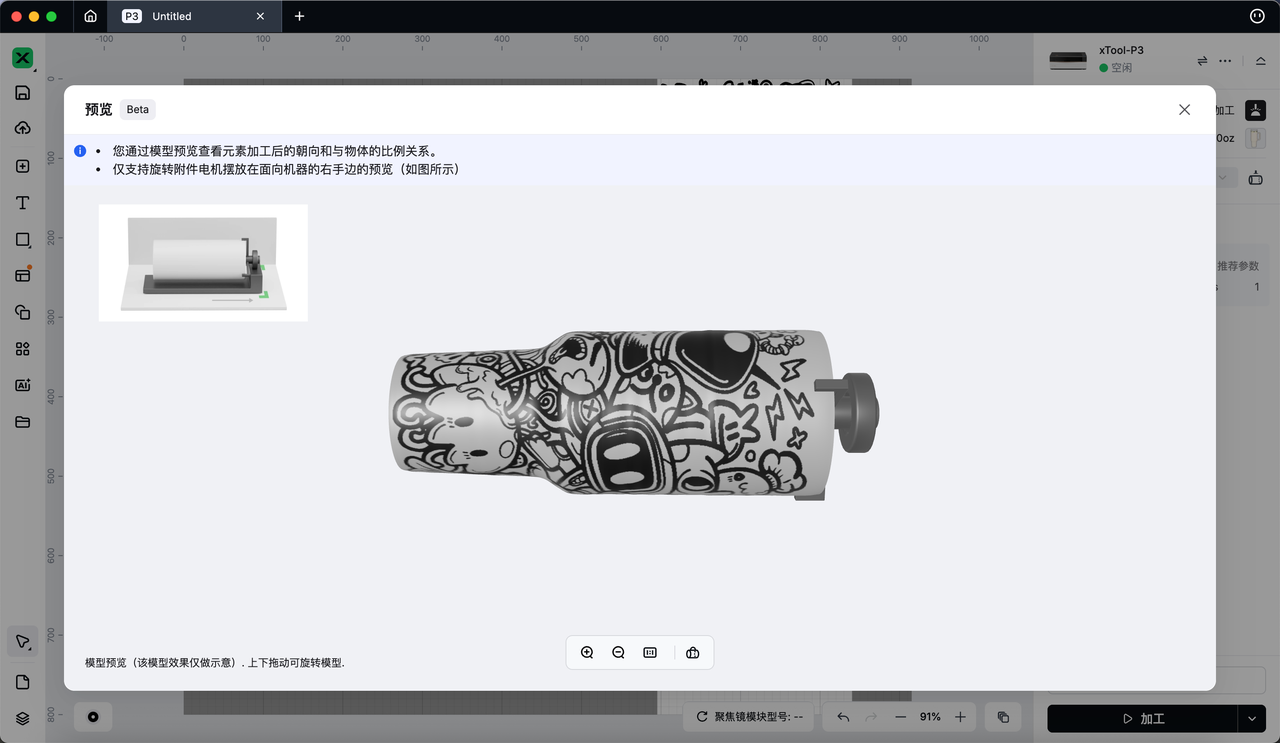
Task: Switch to the Untitled P3 tab
Action: (x=190, y=16)
